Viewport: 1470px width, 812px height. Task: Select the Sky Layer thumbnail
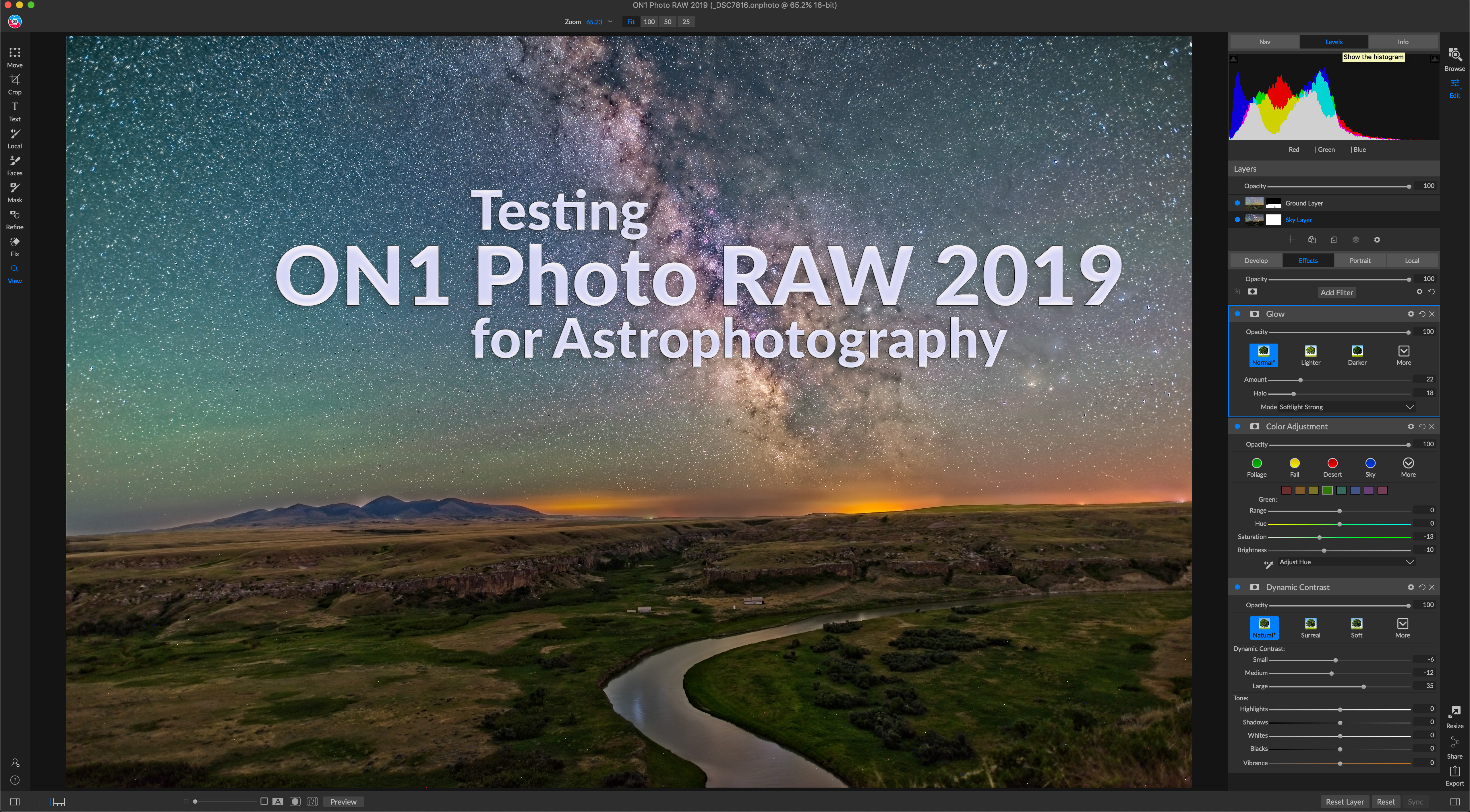(x=1254, y=220)
